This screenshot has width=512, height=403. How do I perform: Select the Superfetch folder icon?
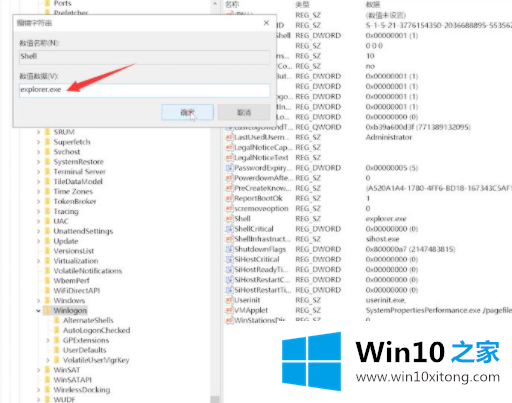(48, 142)
